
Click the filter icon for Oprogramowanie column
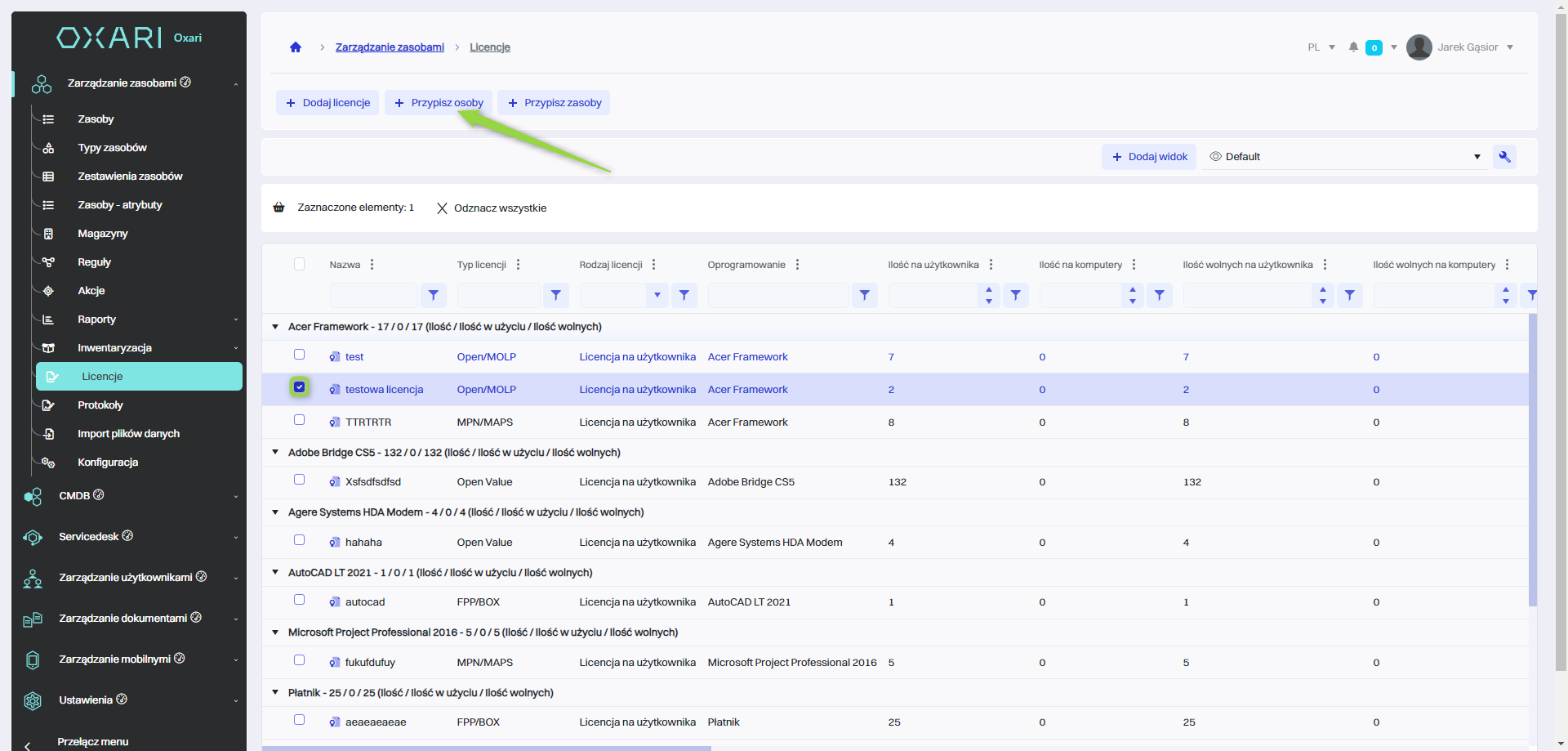864,295
